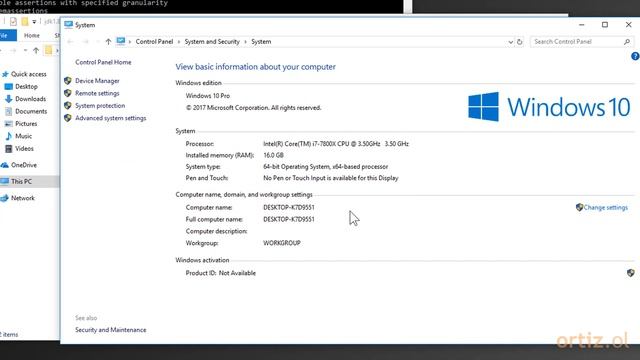Click the Videos icon in sidebar
This screenshot has width=640, height=360.
pyautogui.click(x=9, y=149)
